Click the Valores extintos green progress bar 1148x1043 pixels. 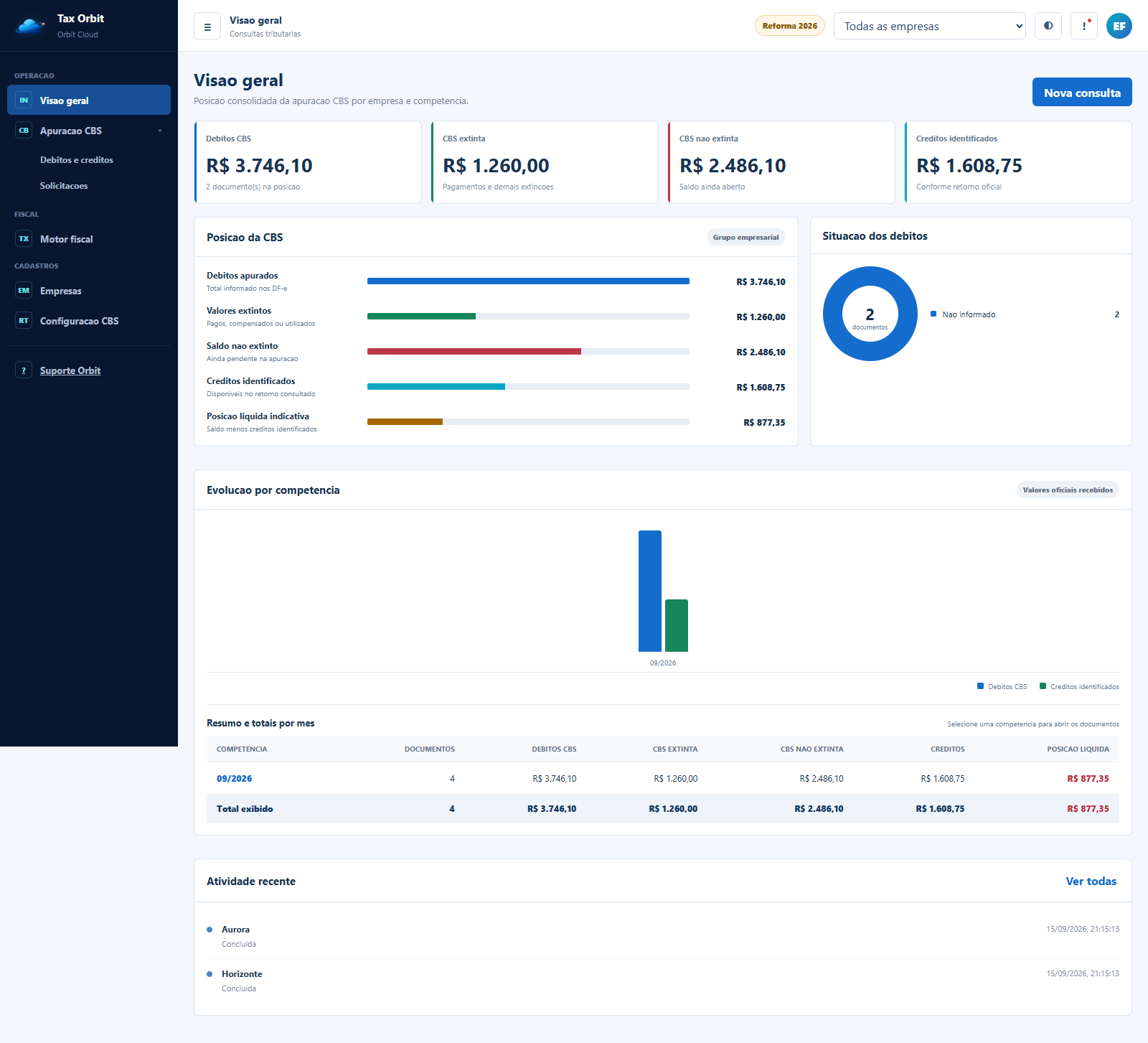[x=421, y=316]
